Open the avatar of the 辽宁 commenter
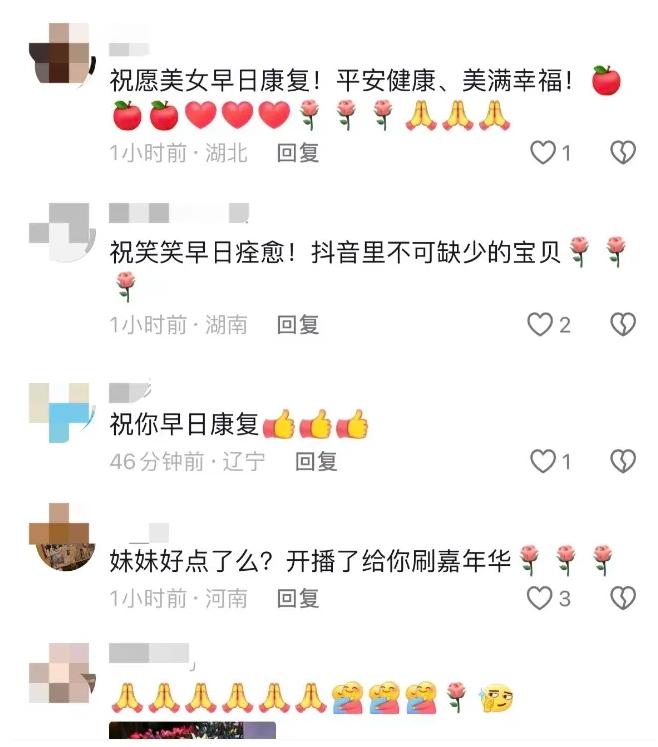Viewport: 658px width, 747px height. pyautogui.click(x=62, y=413)
